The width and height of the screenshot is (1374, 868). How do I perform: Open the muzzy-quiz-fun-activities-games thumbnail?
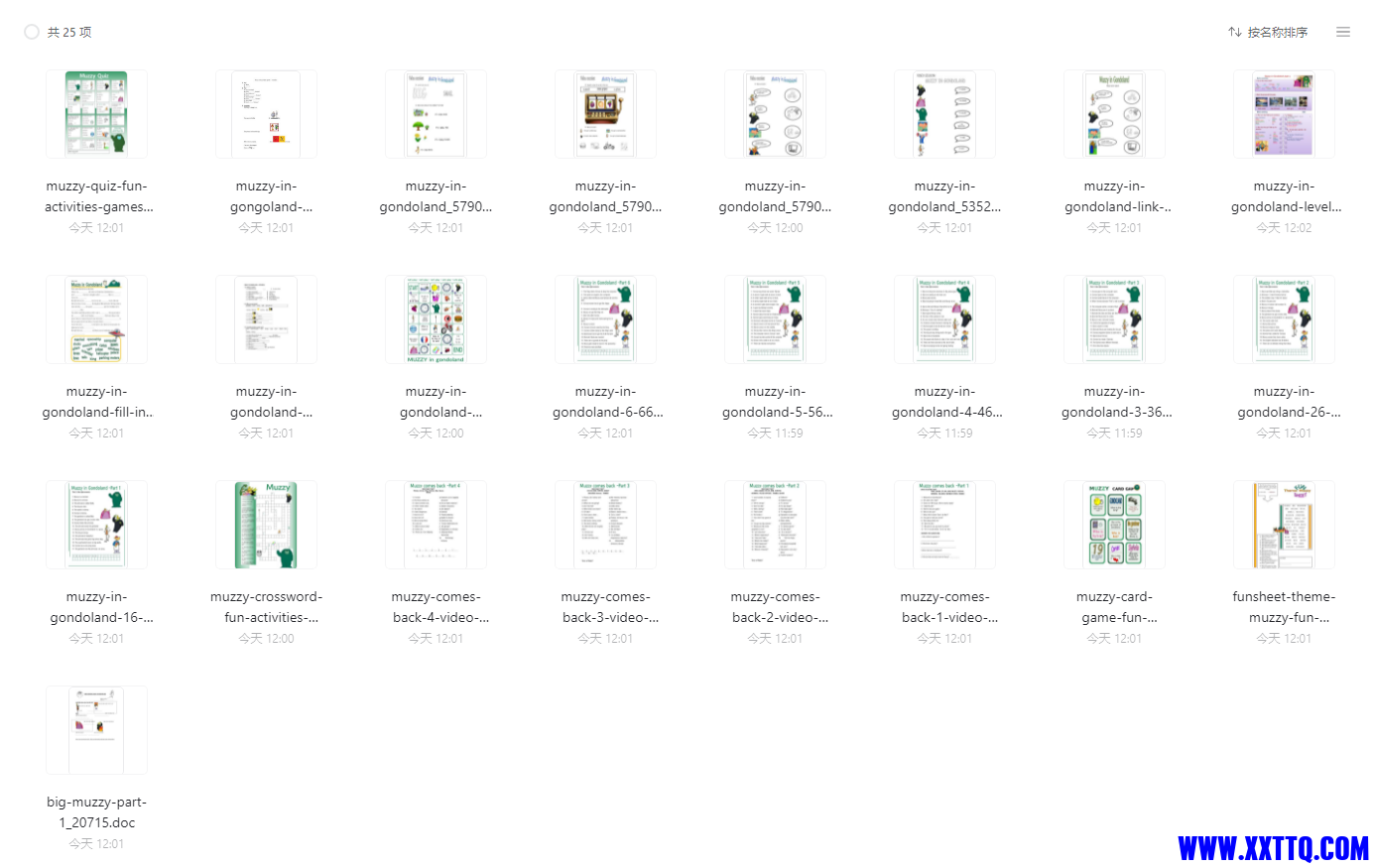96,114
